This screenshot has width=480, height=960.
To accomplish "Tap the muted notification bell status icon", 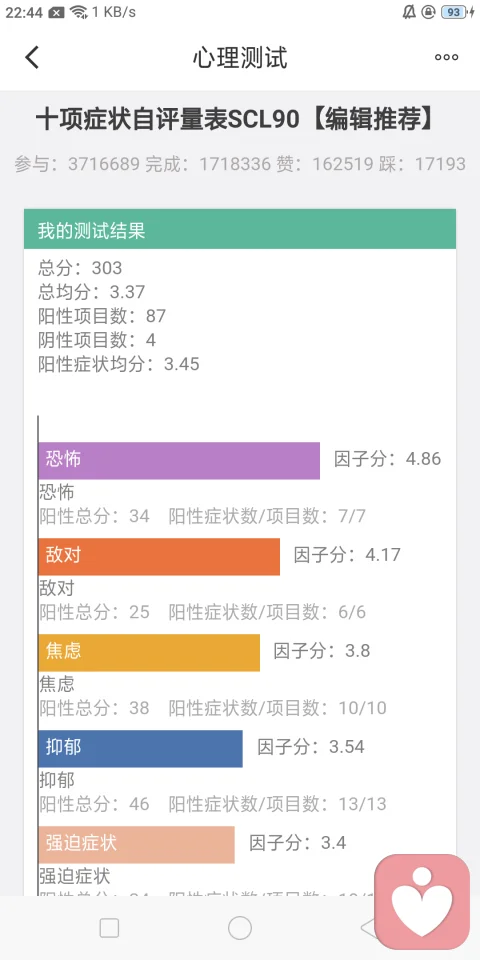I will [409, 12].
